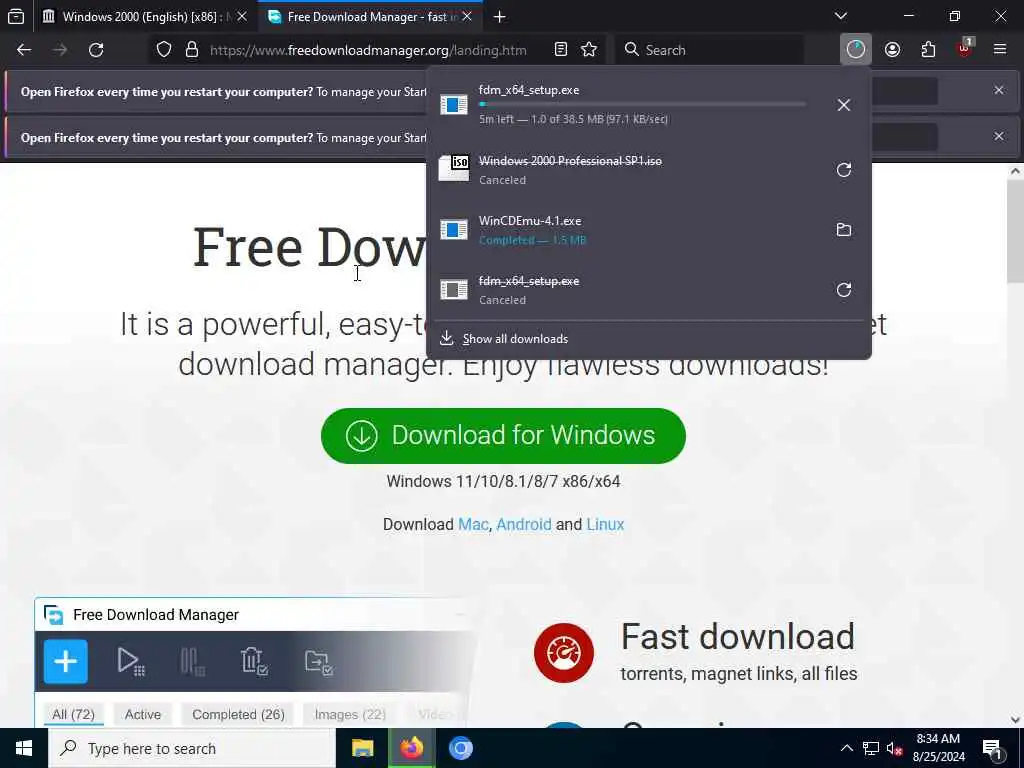Viewport: 1024px width, 768px height.
Task: Click the Firefox Search box
Action: [709, 50]
